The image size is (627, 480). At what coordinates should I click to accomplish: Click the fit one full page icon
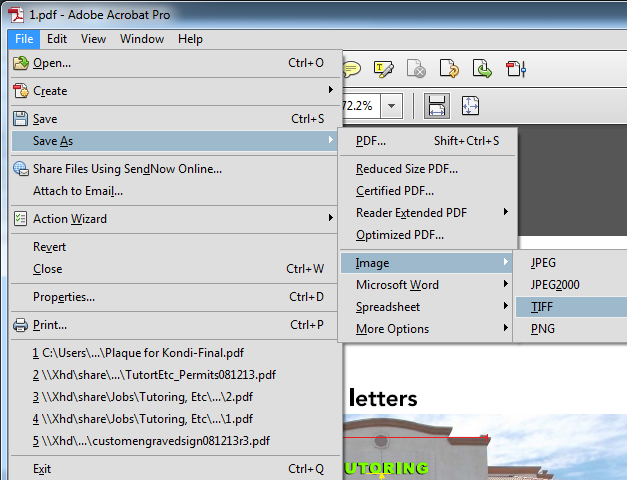pyautogui.click(x=470, y=106)
